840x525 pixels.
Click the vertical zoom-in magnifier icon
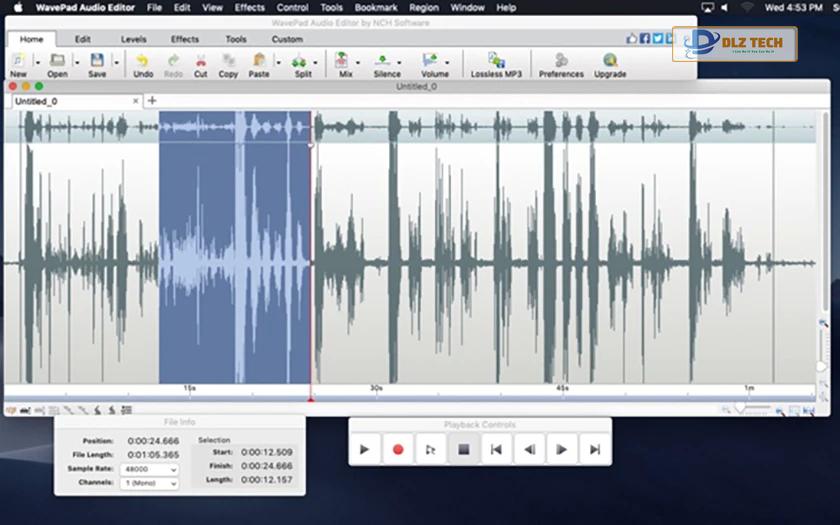click(823, 323)
